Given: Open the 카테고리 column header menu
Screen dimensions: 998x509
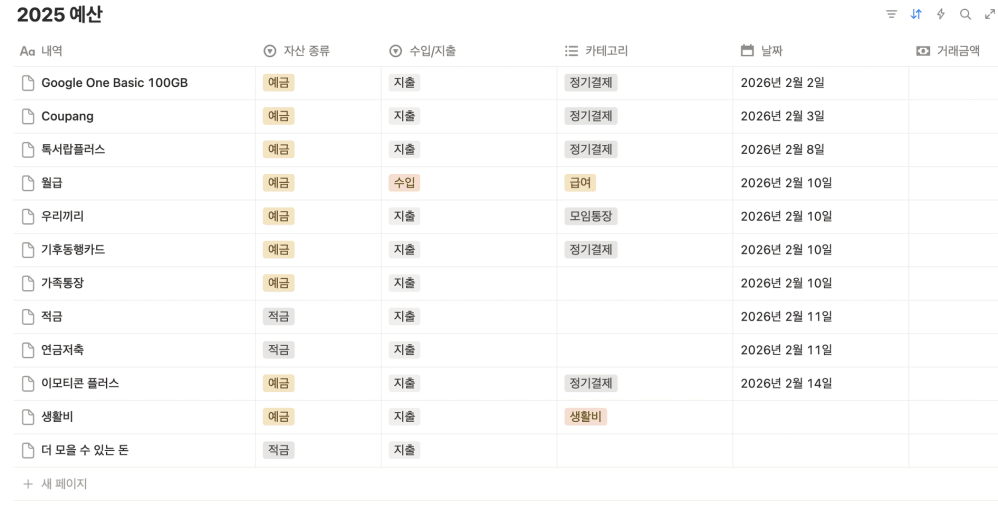Looking at the screenshot, I should [x=605, y=51].
